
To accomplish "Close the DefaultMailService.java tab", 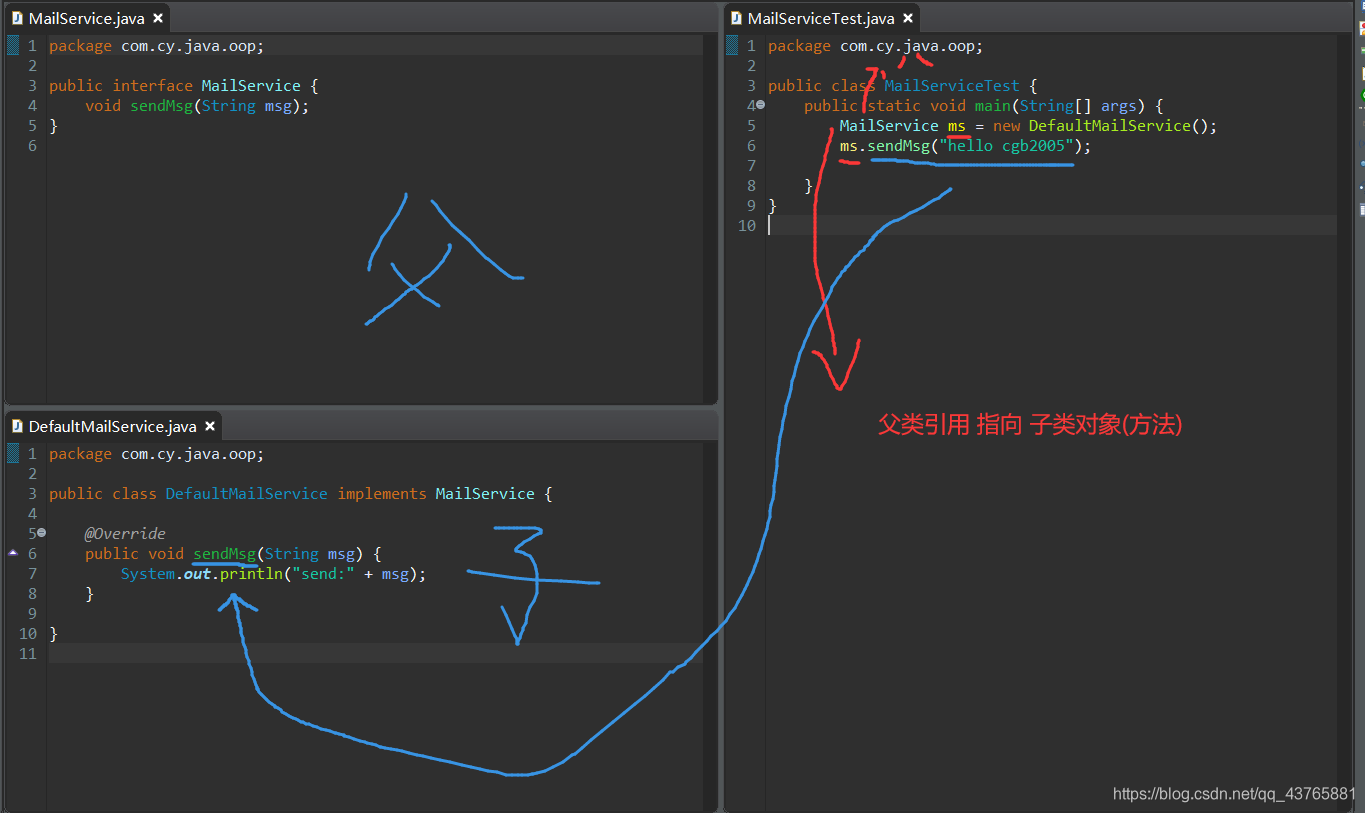I will 210,426.
